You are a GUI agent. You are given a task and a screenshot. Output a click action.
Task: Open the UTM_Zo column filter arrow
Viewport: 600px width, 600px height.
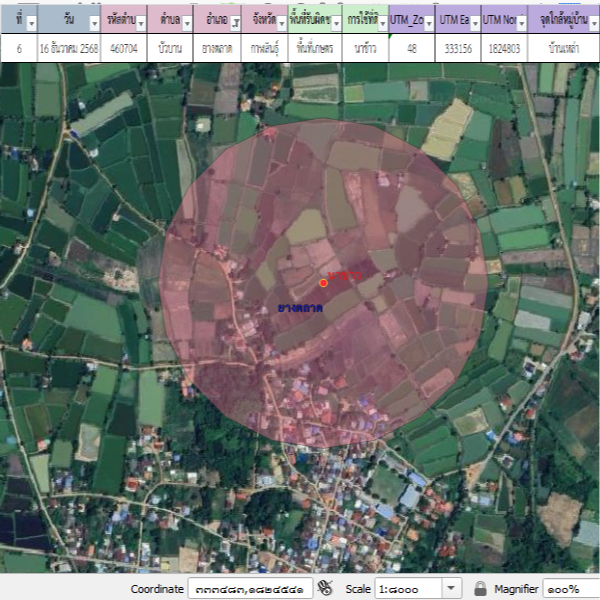coord(428,22)
